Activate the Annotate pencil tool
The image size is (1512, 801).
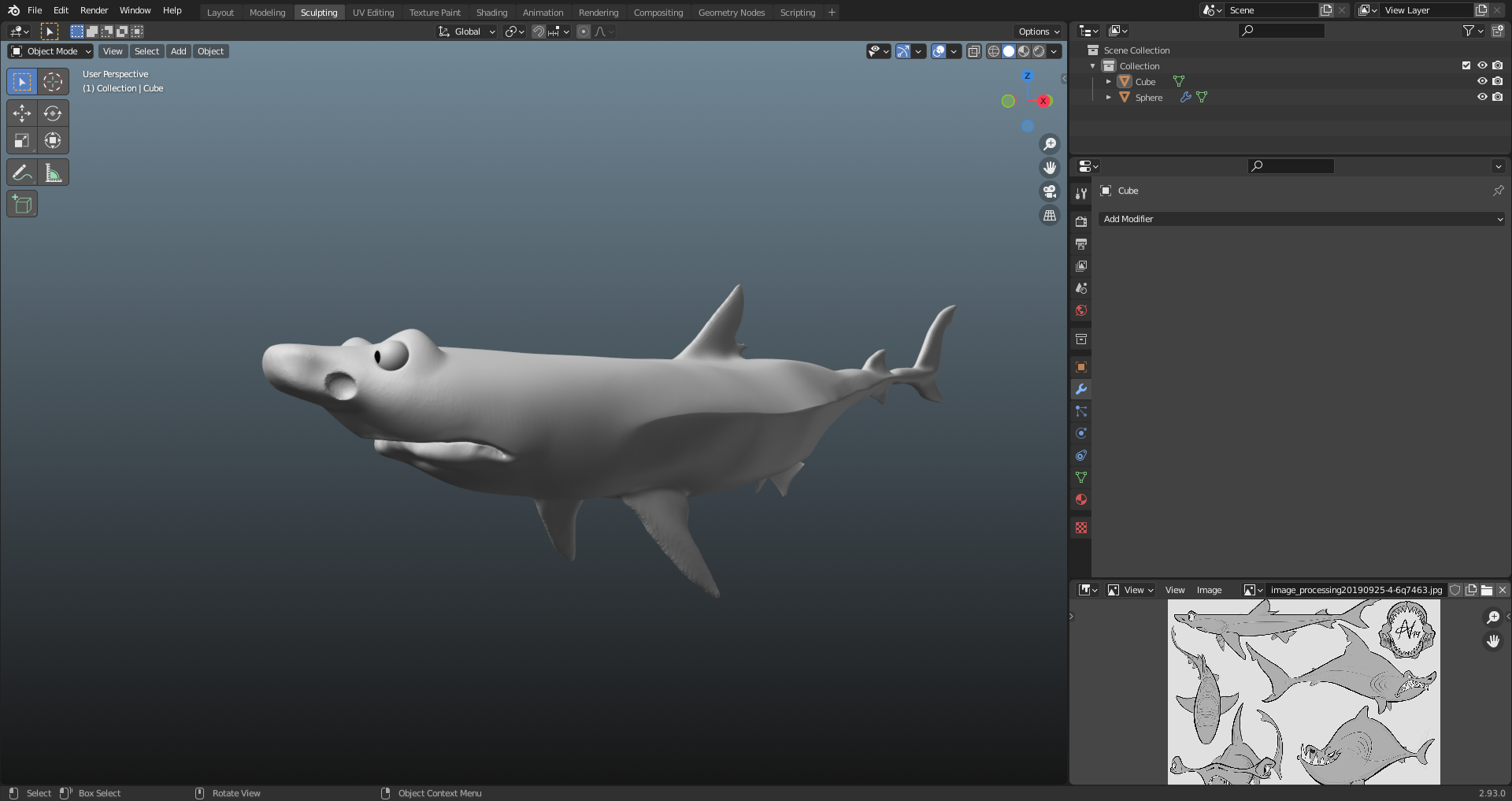click(x=22, y=172)
